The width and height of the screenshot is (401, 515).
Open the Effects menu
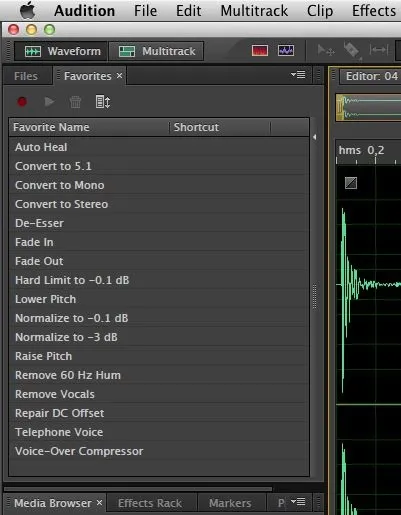(374, 11)
